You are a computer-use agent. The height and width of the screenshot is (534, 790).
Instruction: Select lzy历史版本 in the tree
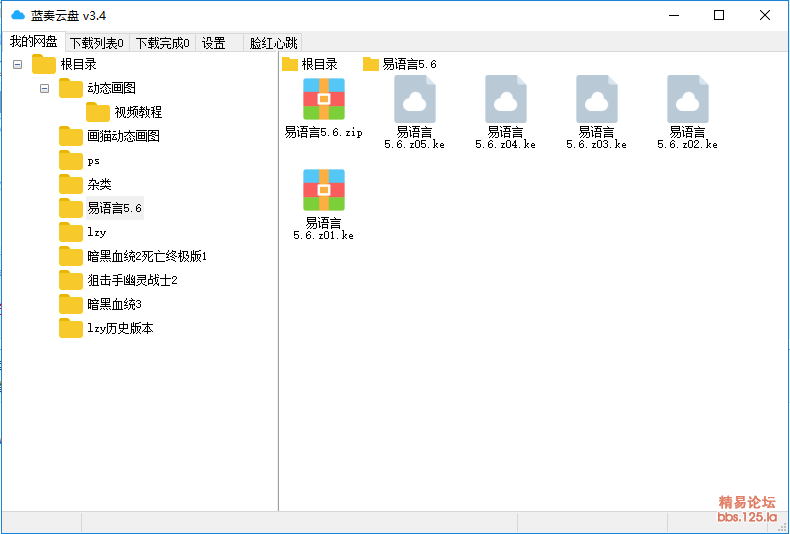pyautogui.click(x=120, y=328)
